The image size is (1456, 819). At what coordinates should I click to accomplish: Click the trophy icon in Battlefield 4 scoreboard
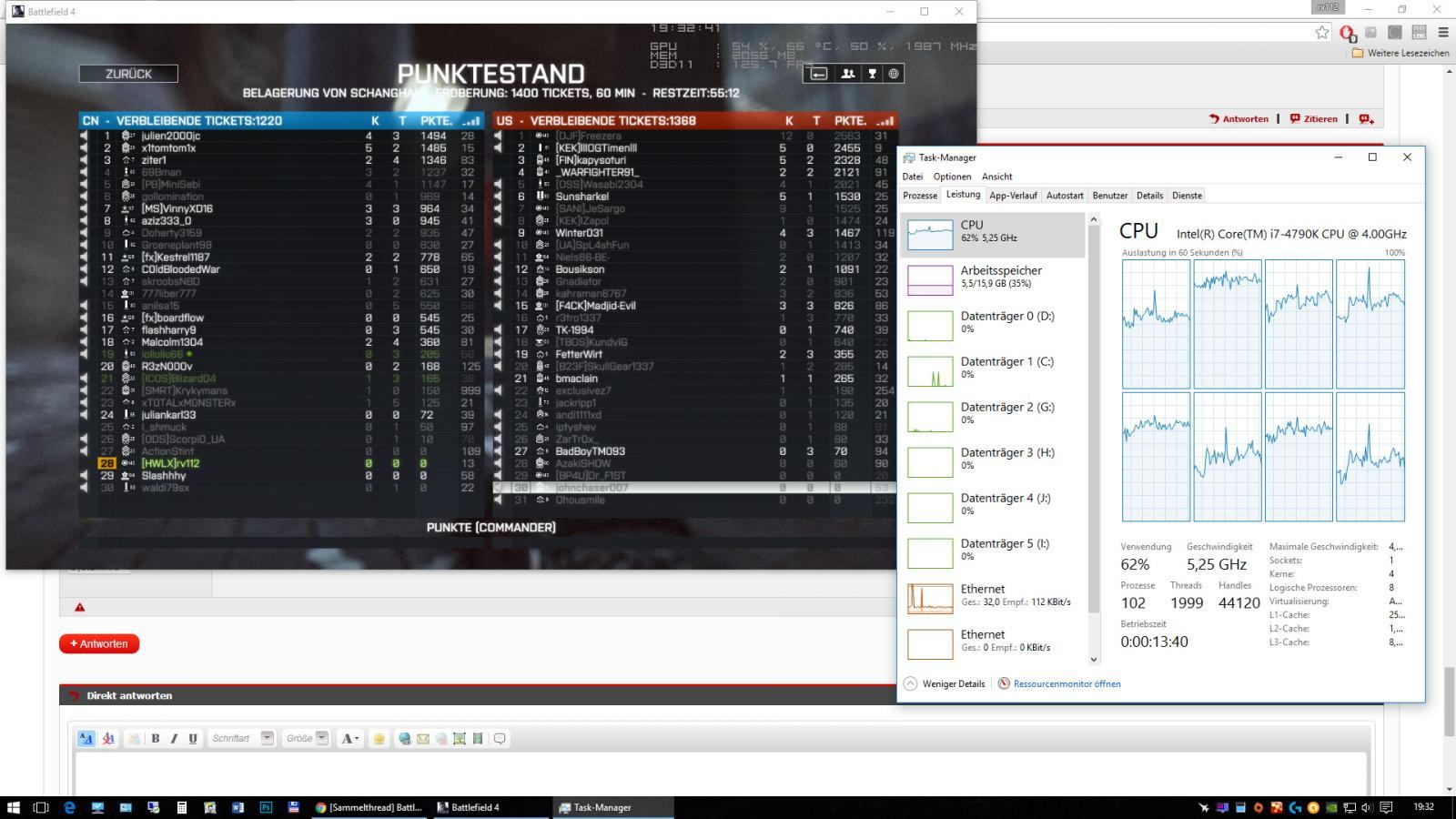(872, 74)
